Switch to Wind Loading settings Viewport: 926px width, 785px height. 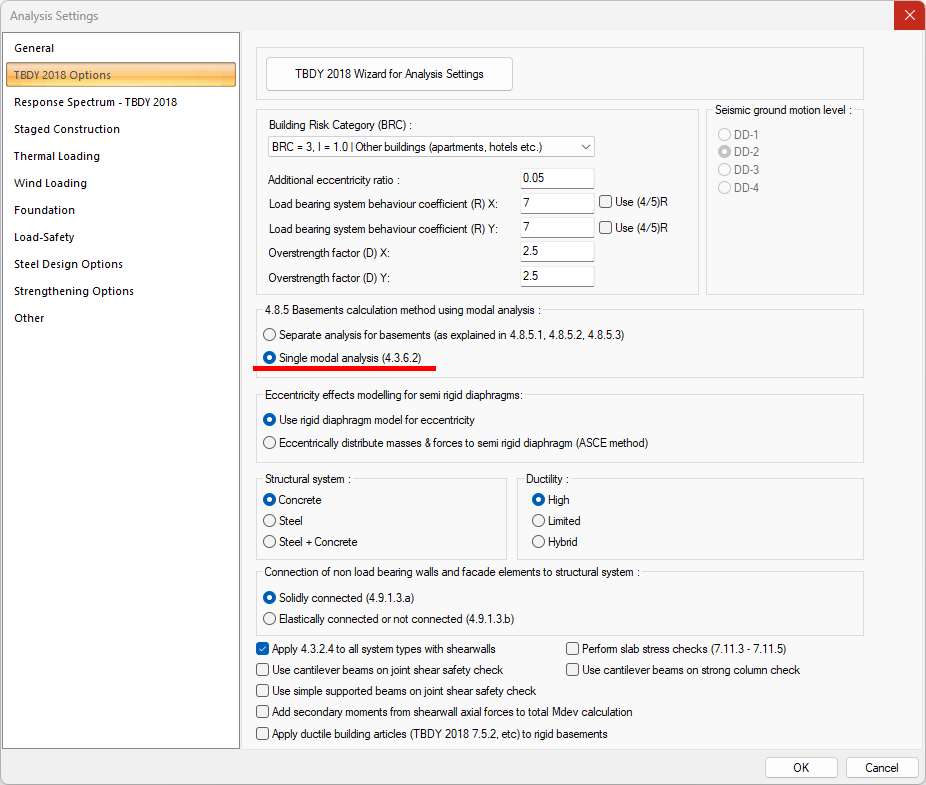click(50, 183)
